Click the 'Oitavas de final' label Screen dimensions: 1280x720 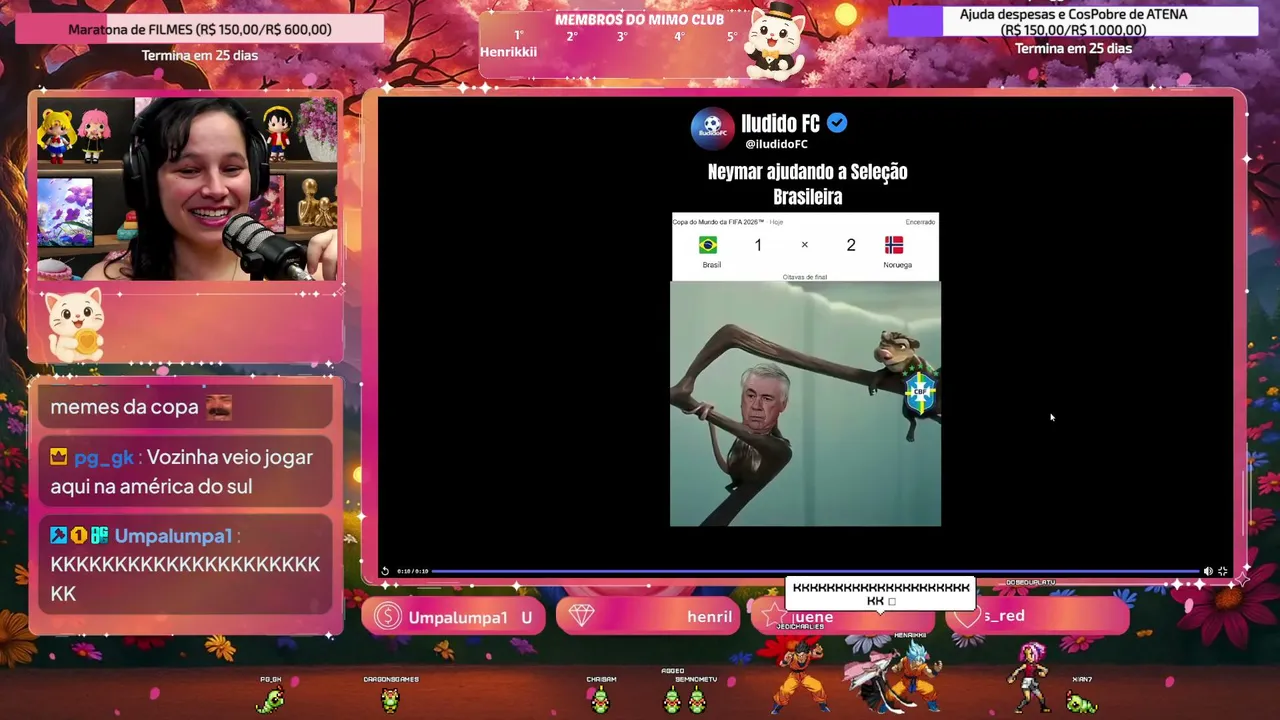coord(805,277)
